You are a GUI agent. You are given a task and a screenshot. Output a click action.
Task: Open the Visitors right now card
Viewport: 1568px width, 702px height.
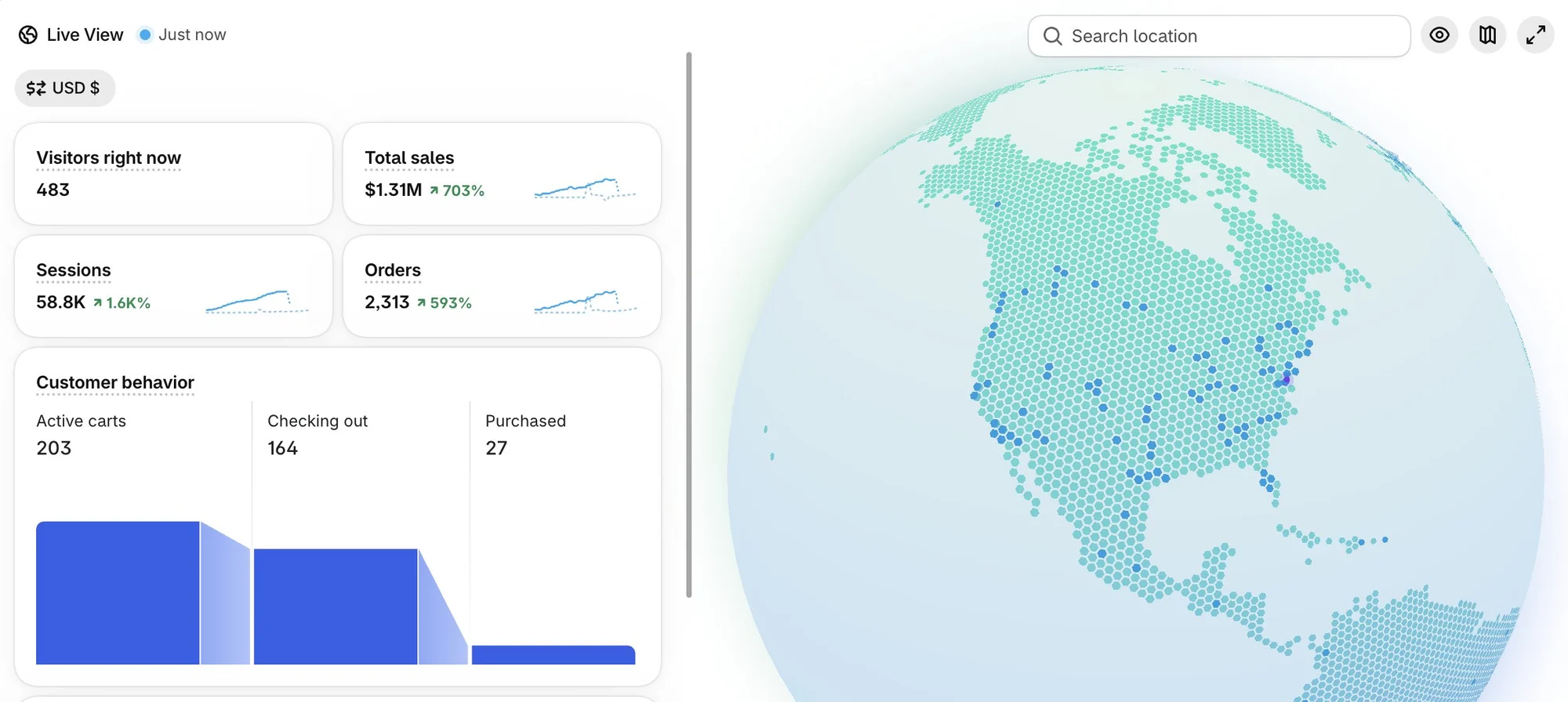tap(173, 174)
